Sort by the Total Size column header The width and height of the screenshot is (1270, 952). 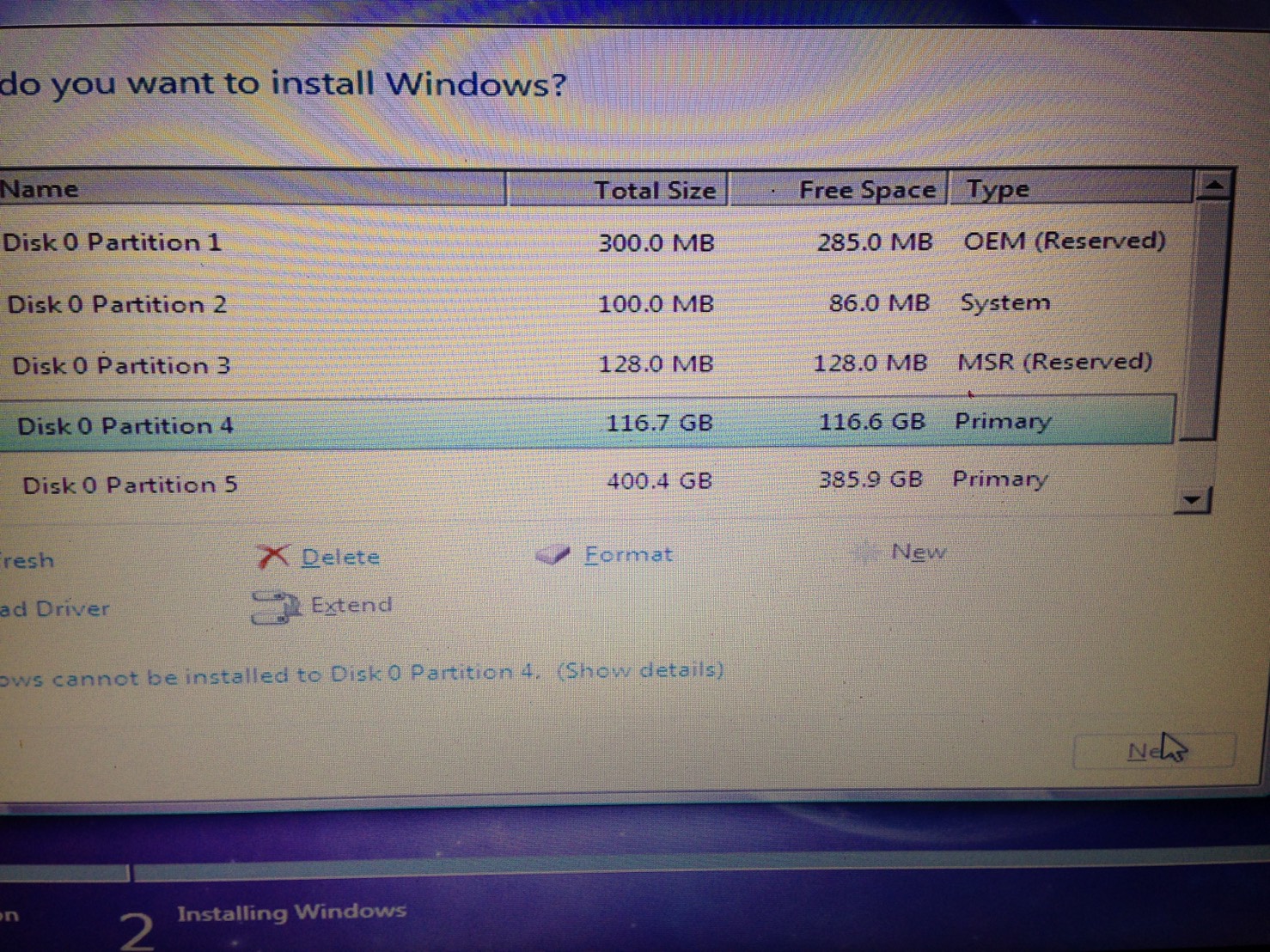coord(618,189)
